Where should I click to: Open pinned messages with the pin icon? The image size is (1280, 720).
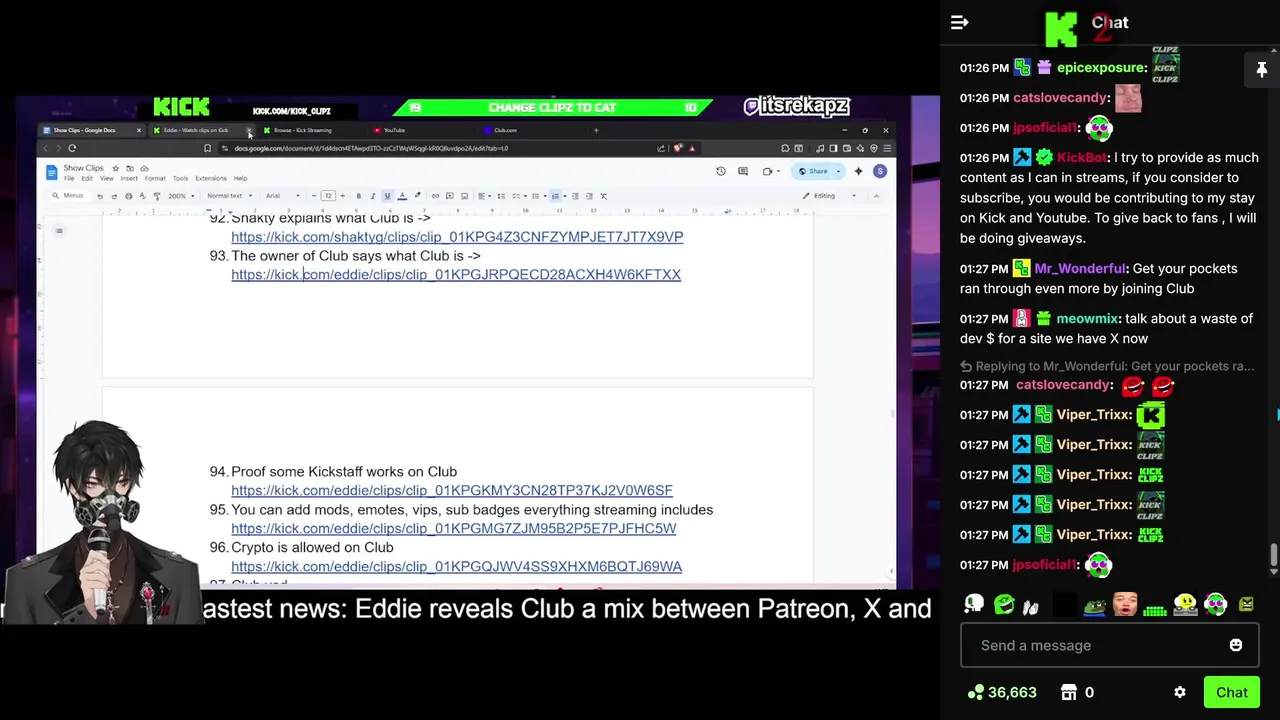coord(1261,69)
